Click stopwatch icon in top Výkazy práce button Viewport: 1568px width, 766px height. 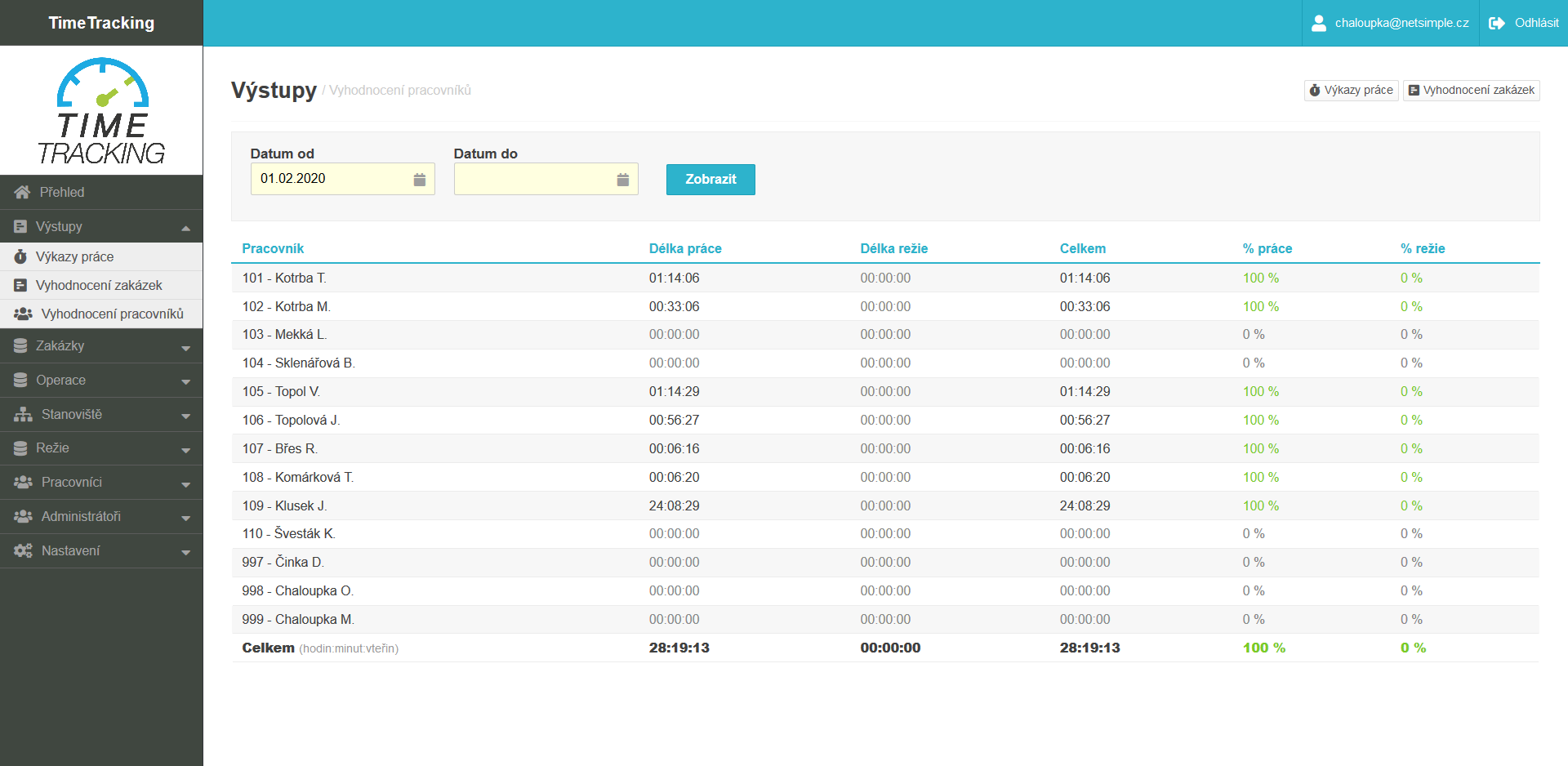click(1315, 90)
